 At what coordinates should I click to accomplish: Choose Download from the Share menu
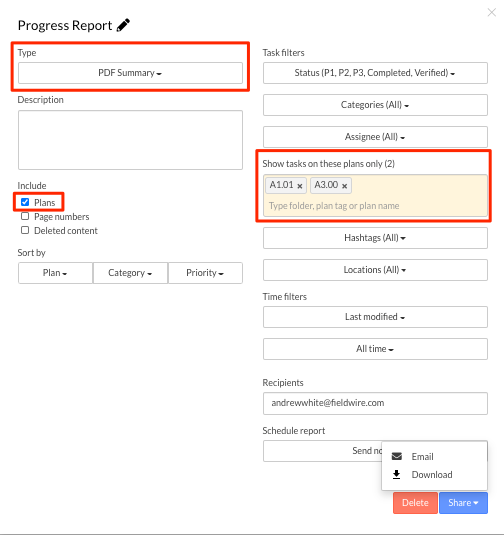tap(434, 475)
